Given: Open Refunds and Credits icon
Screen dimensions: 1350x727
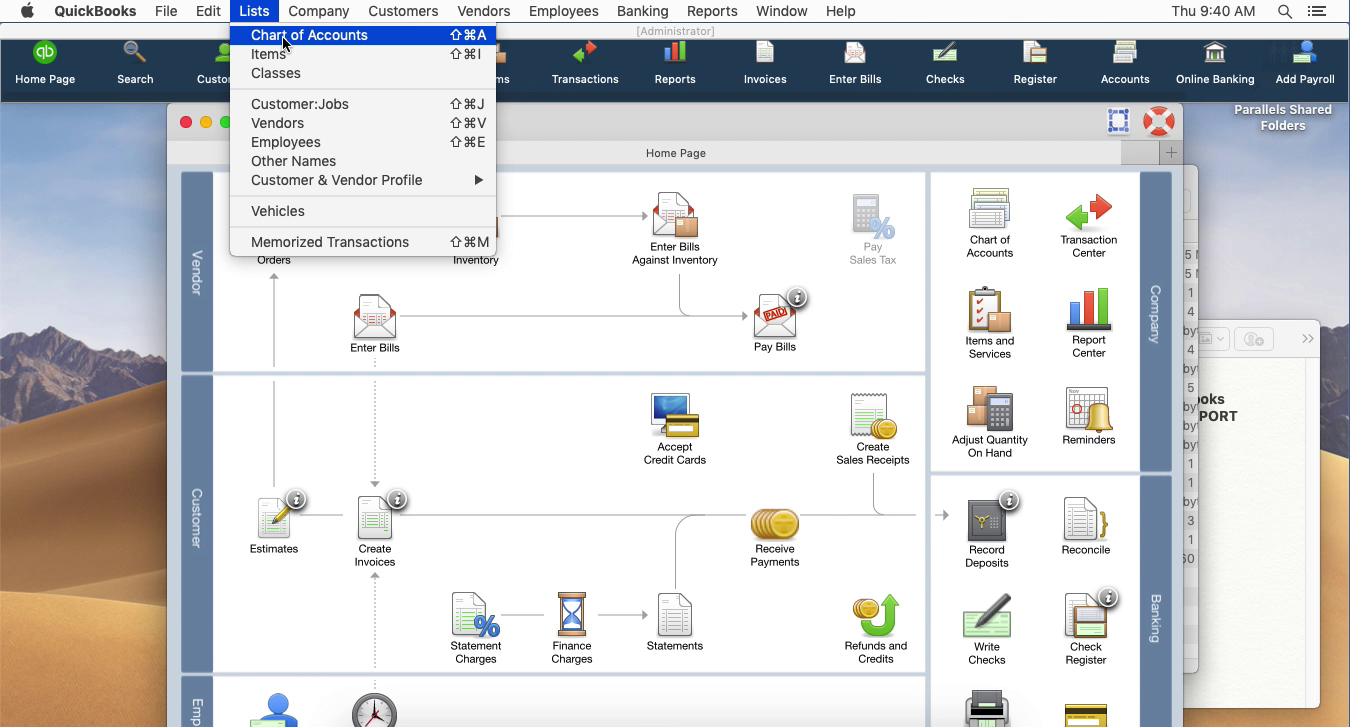Looking at the screenshot, I should pos(876,615).
